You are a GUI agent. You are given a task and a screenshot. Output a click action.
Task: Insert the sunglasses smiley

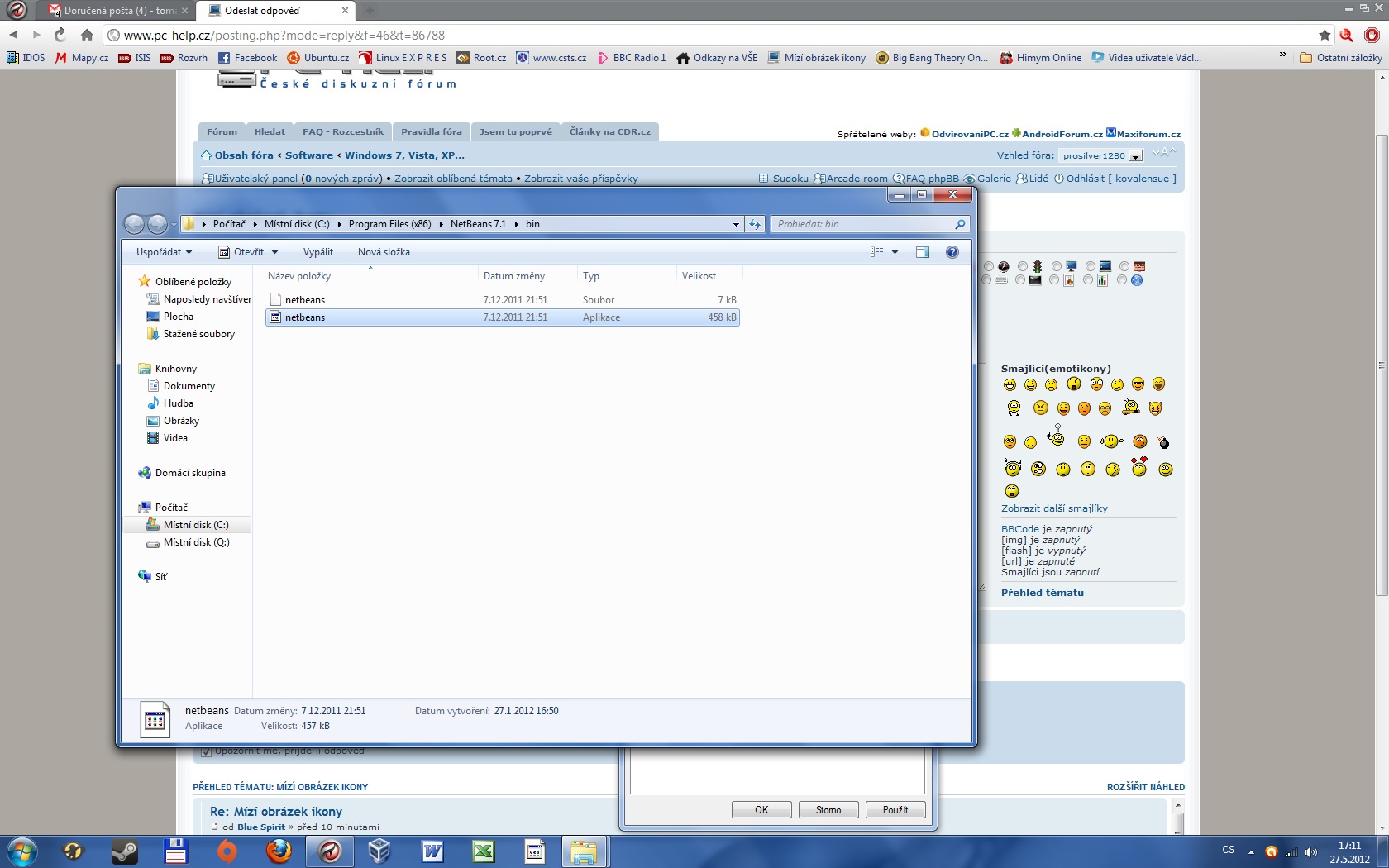(1138, 384)
